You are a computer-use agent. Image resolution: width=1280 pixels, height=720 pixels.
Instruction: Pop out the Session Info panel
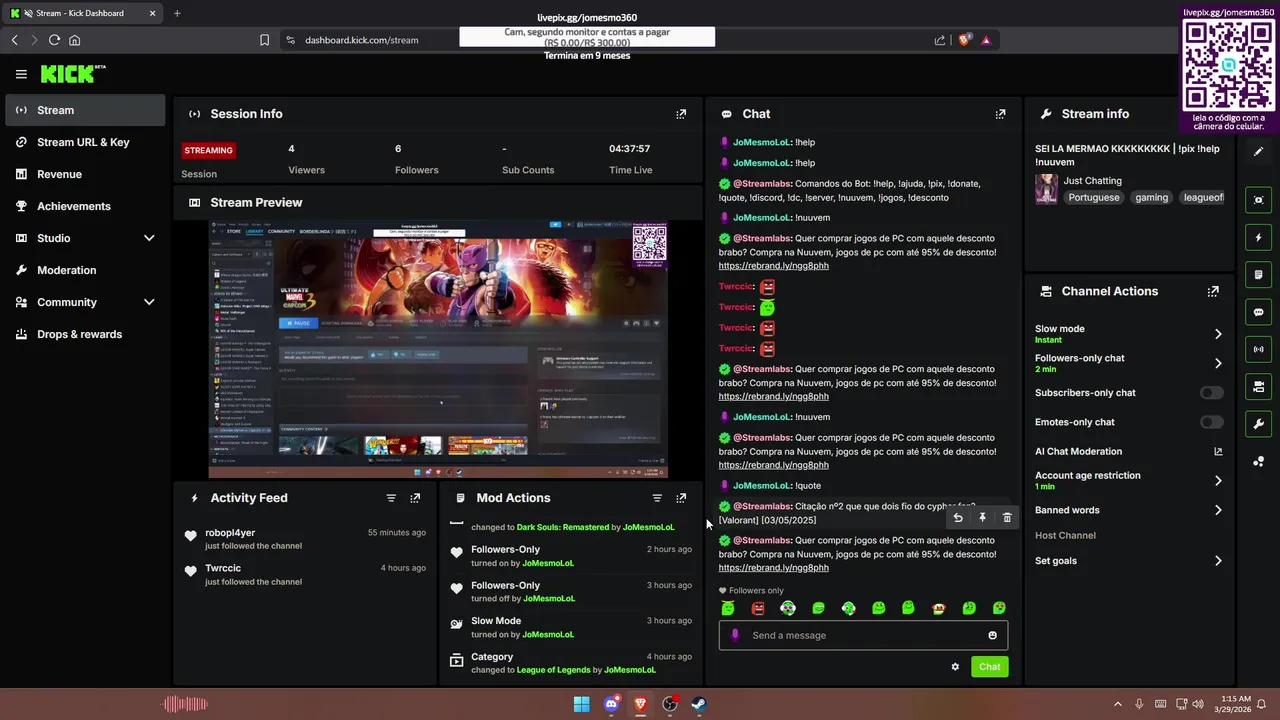pyautogui.click(x=681, y=114)
